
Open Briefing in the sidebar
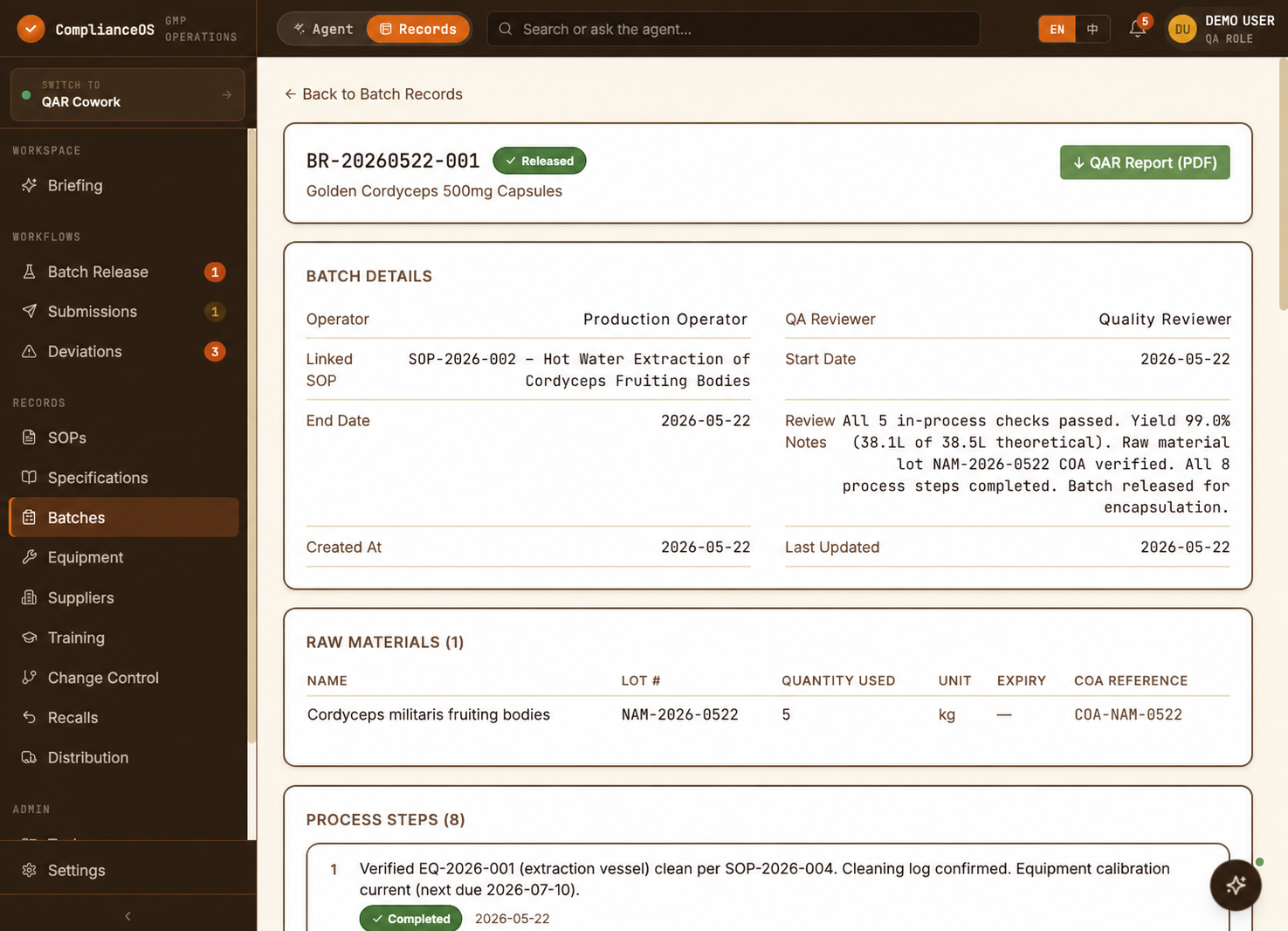(123, 185)
